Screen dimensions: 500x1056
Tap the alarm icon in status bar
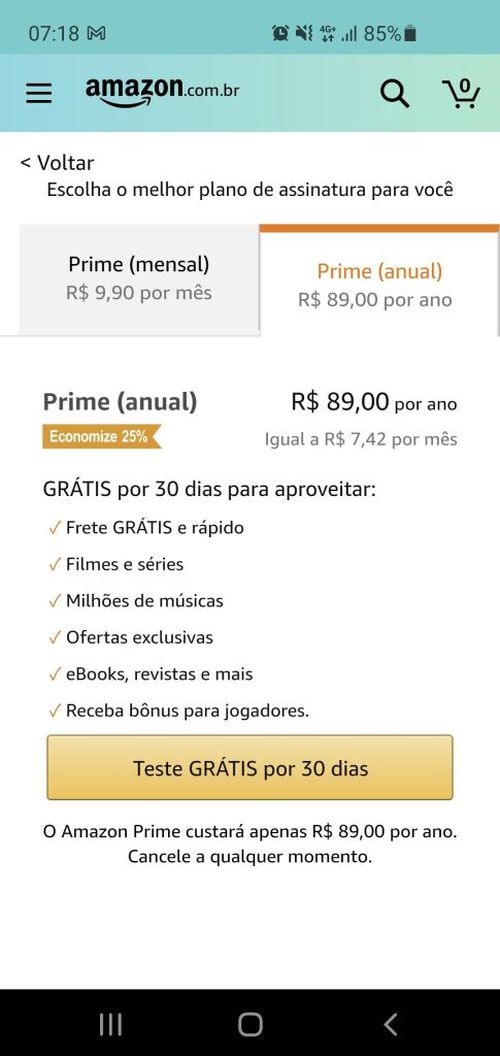point(280,32)
